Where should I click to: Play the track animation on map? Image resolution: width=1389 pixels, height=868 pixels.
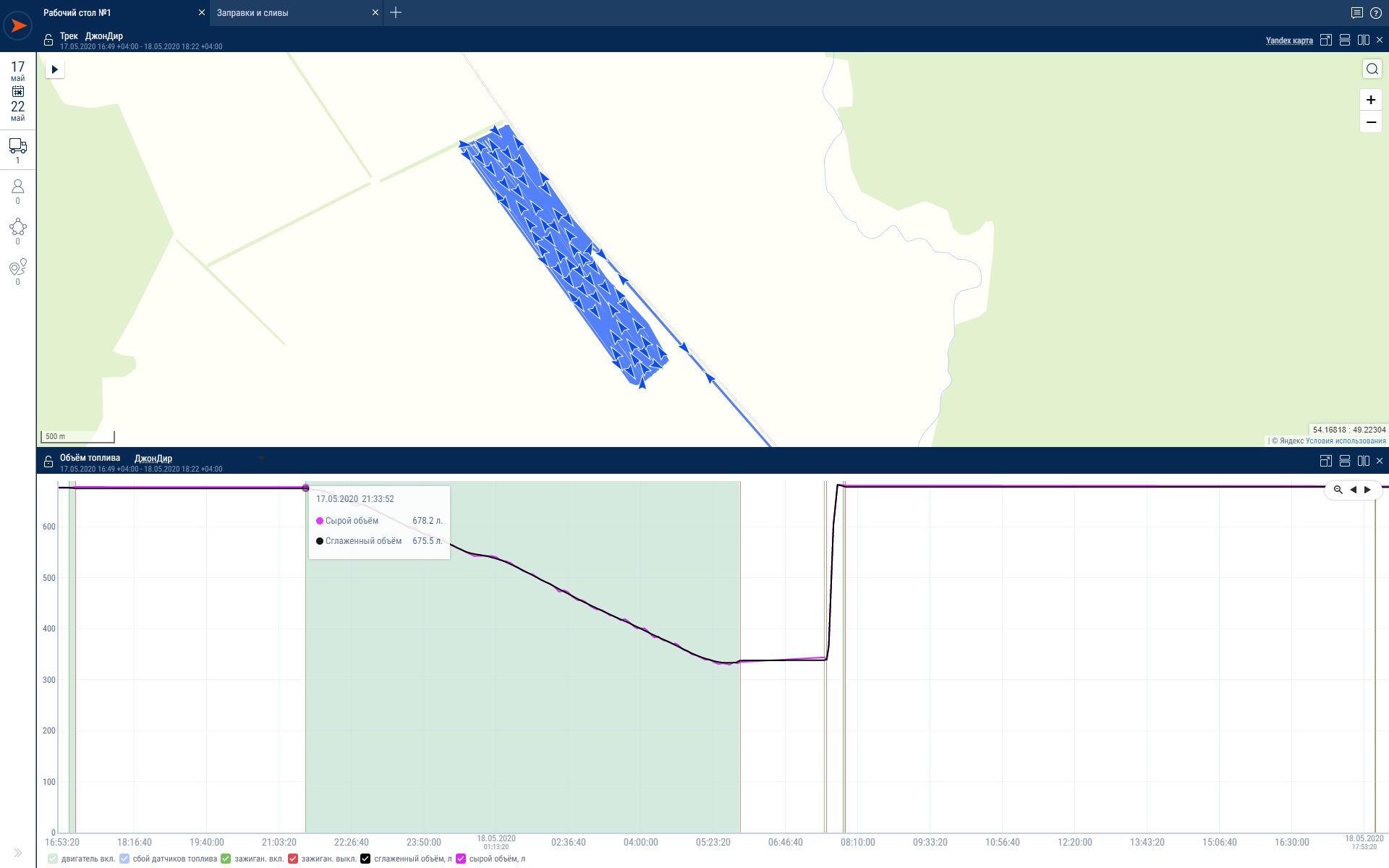click(x=54, y=69)
